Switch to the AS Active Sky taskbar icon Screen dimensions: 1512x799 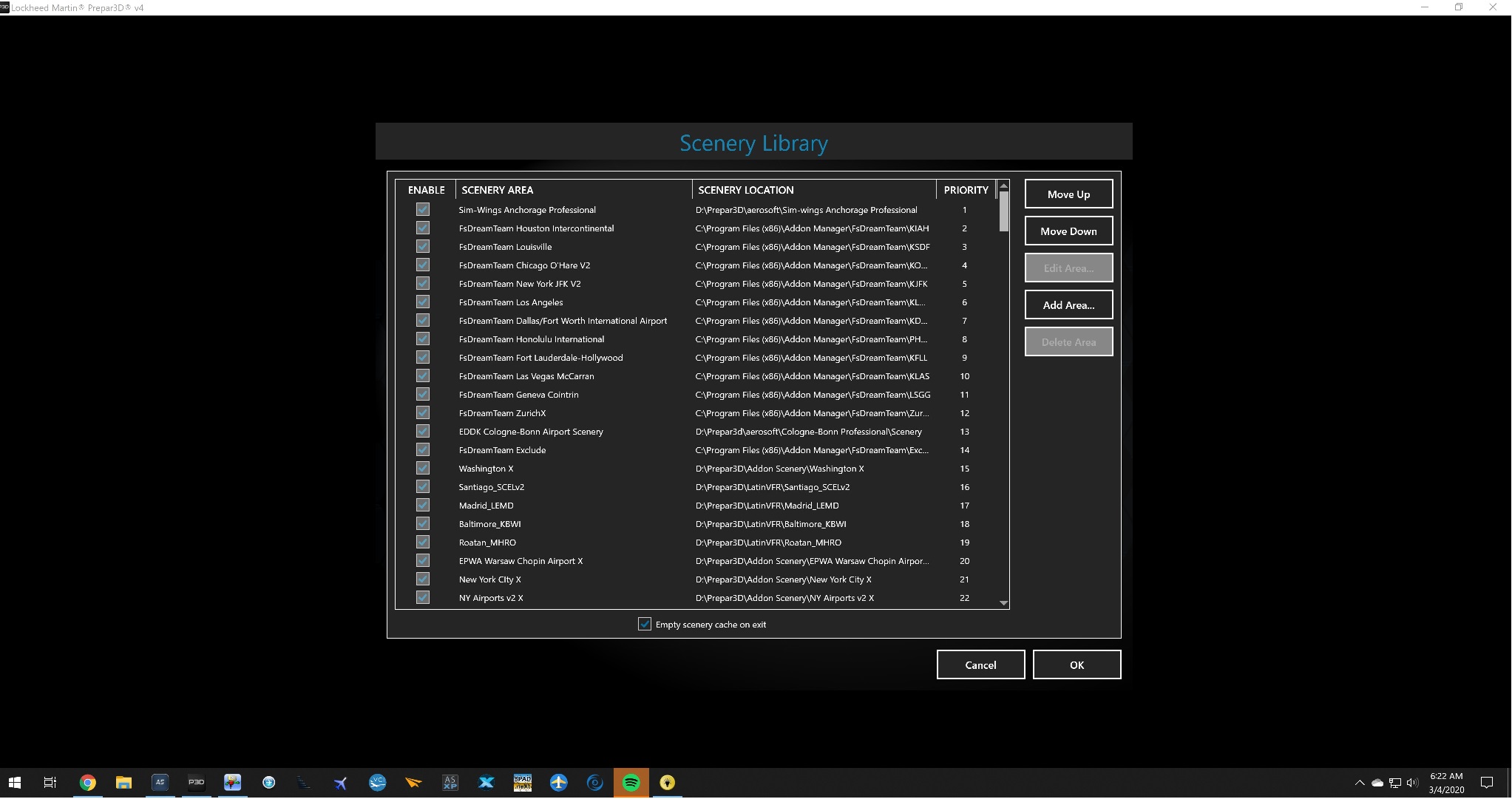pyautogui.click(x=160, y=783)
